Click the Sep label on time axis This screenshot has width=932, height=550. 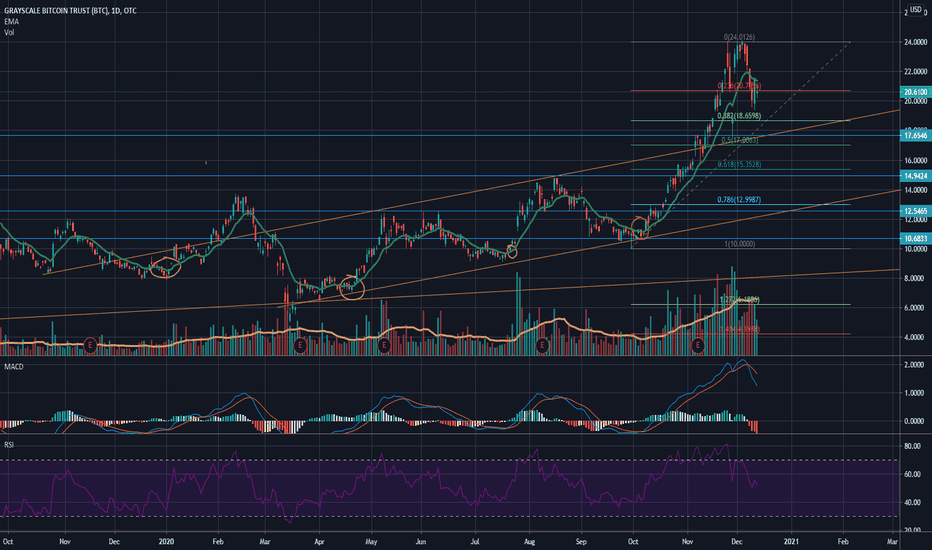[x=581, y=542]
